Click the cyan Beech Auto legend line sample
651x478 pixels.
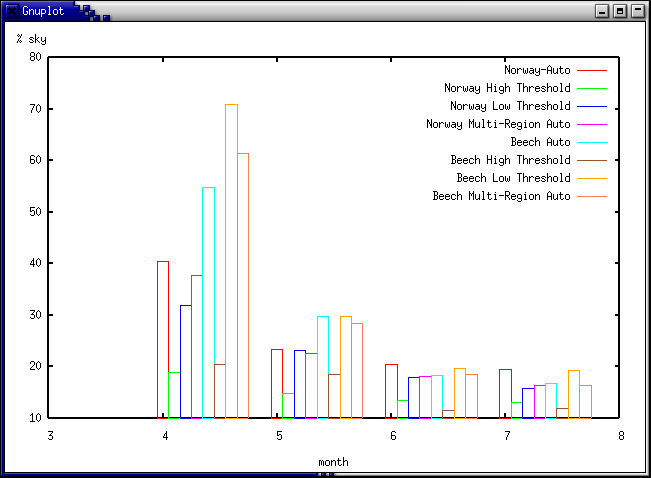(x=592, y=142)
